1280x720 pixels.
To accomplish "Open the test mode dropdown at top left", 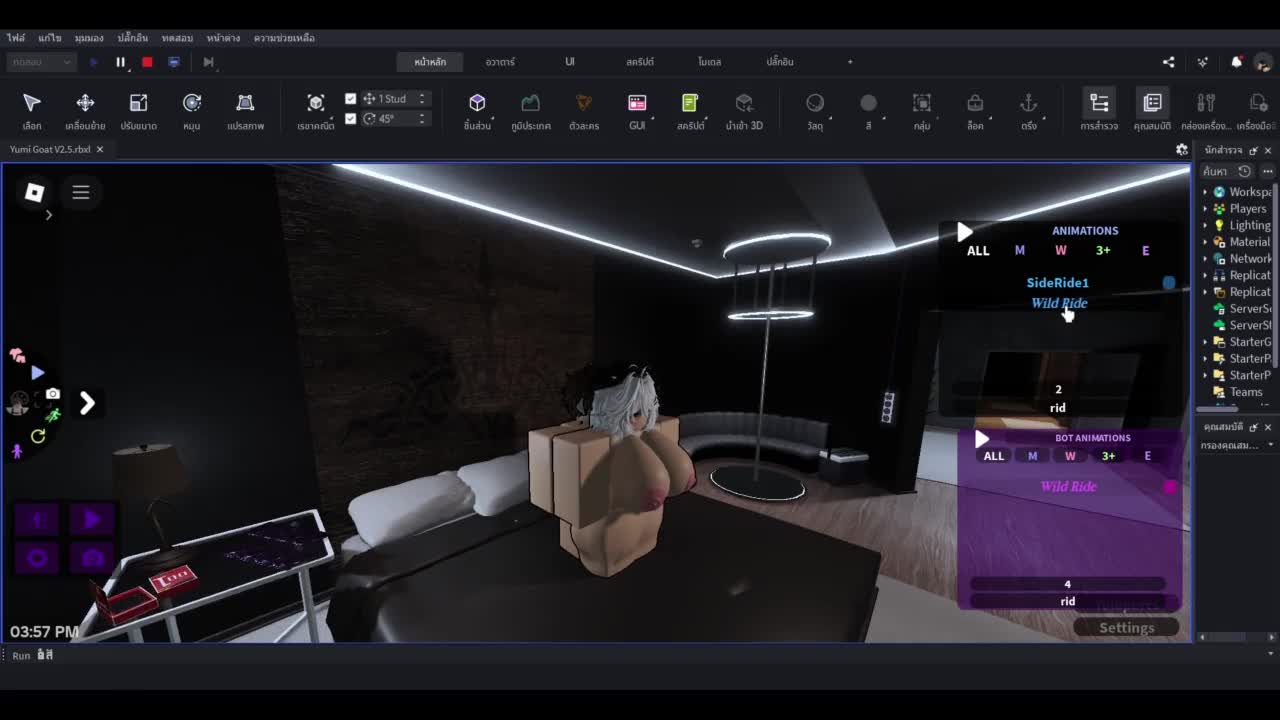I will tap(41, 62).
